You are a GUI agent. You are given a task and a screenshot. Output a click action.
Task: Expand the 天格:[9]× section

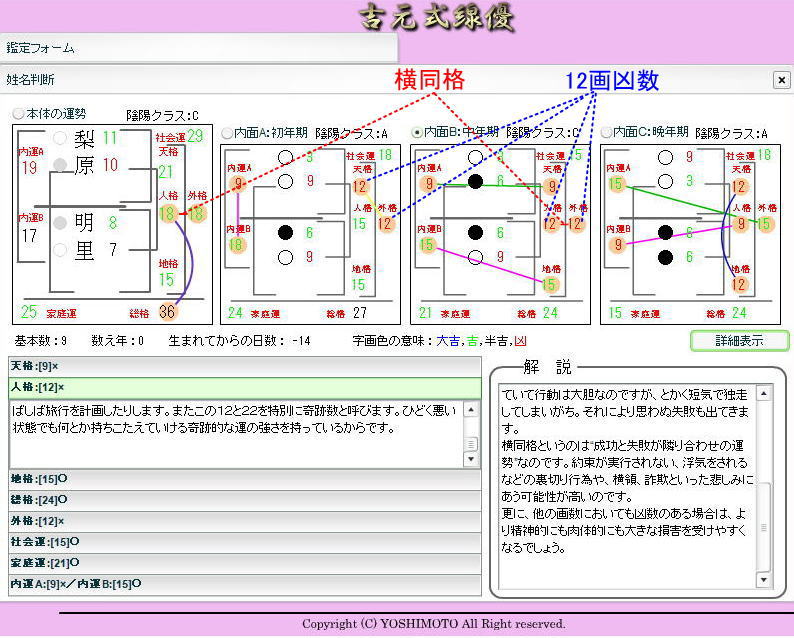(245, 366)
